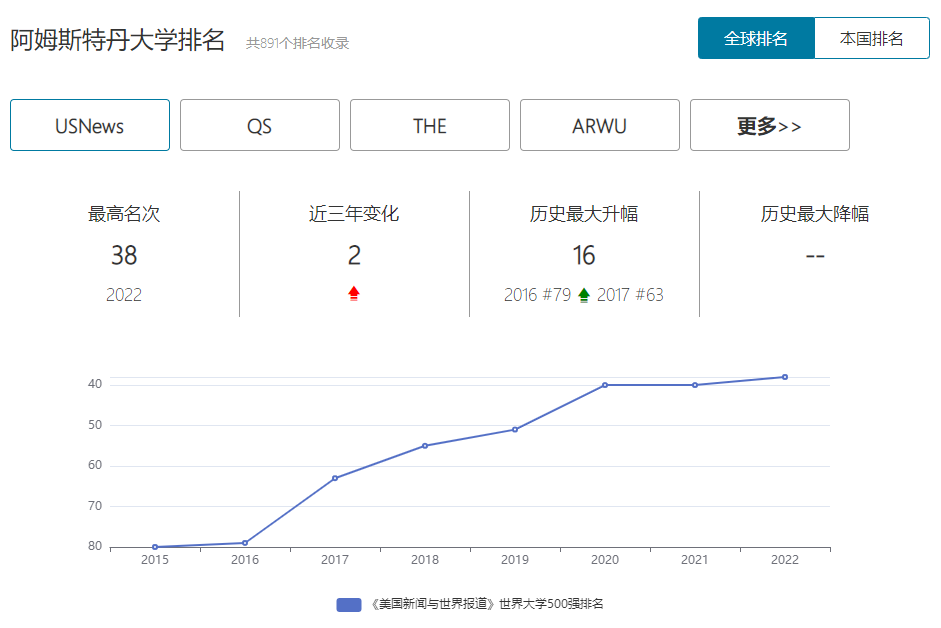Click the 2015 data point on the chart
The height and width of the screenshot is (628, 941).
click(x=154, y=544)
